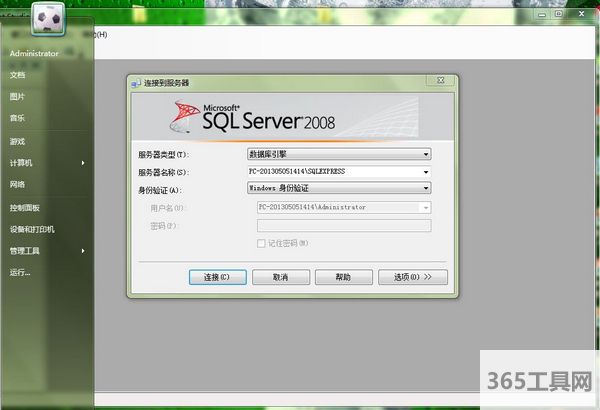
Task: Click the soccer ball user avatar
Action: point(48,19)
